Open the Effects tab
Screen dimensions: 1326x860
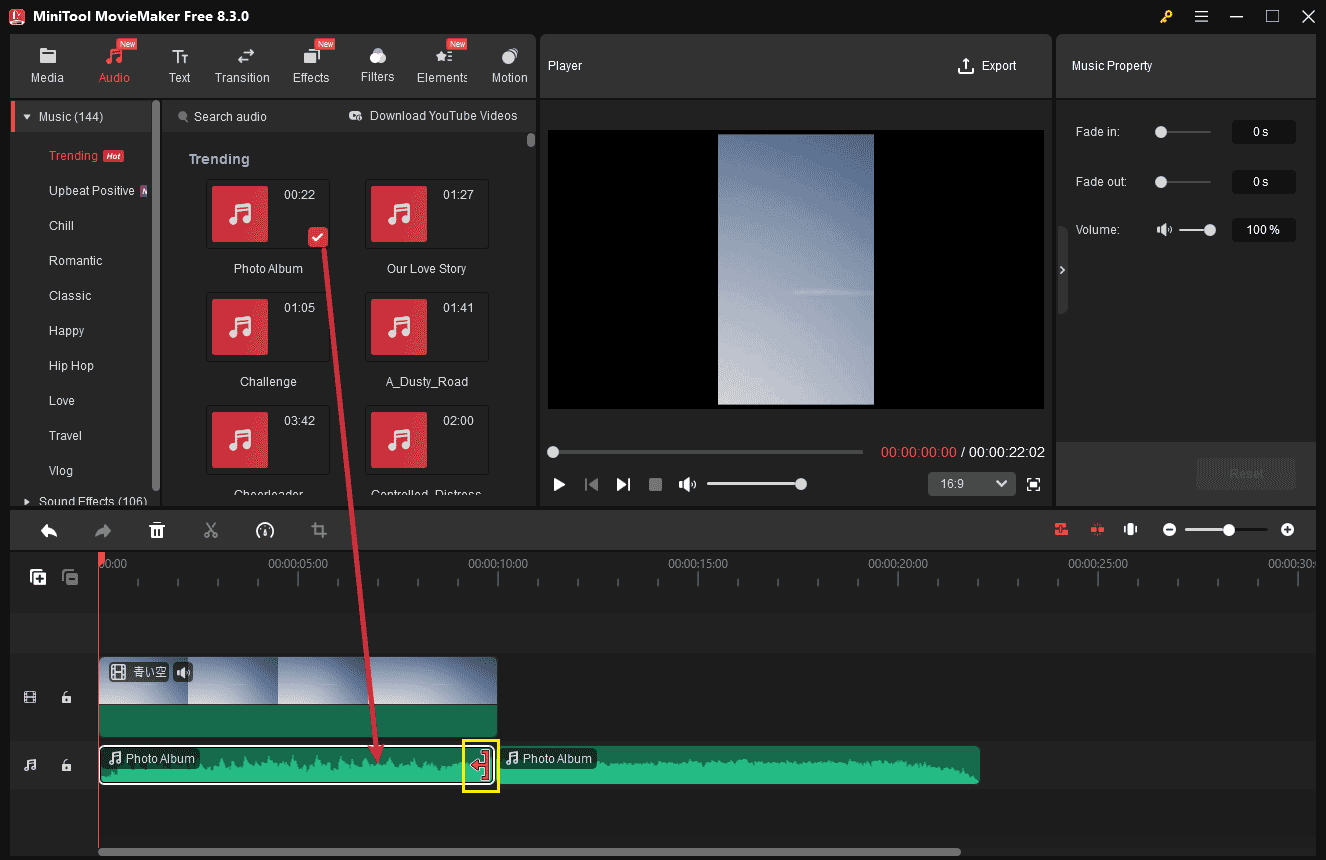coord(311,66)
